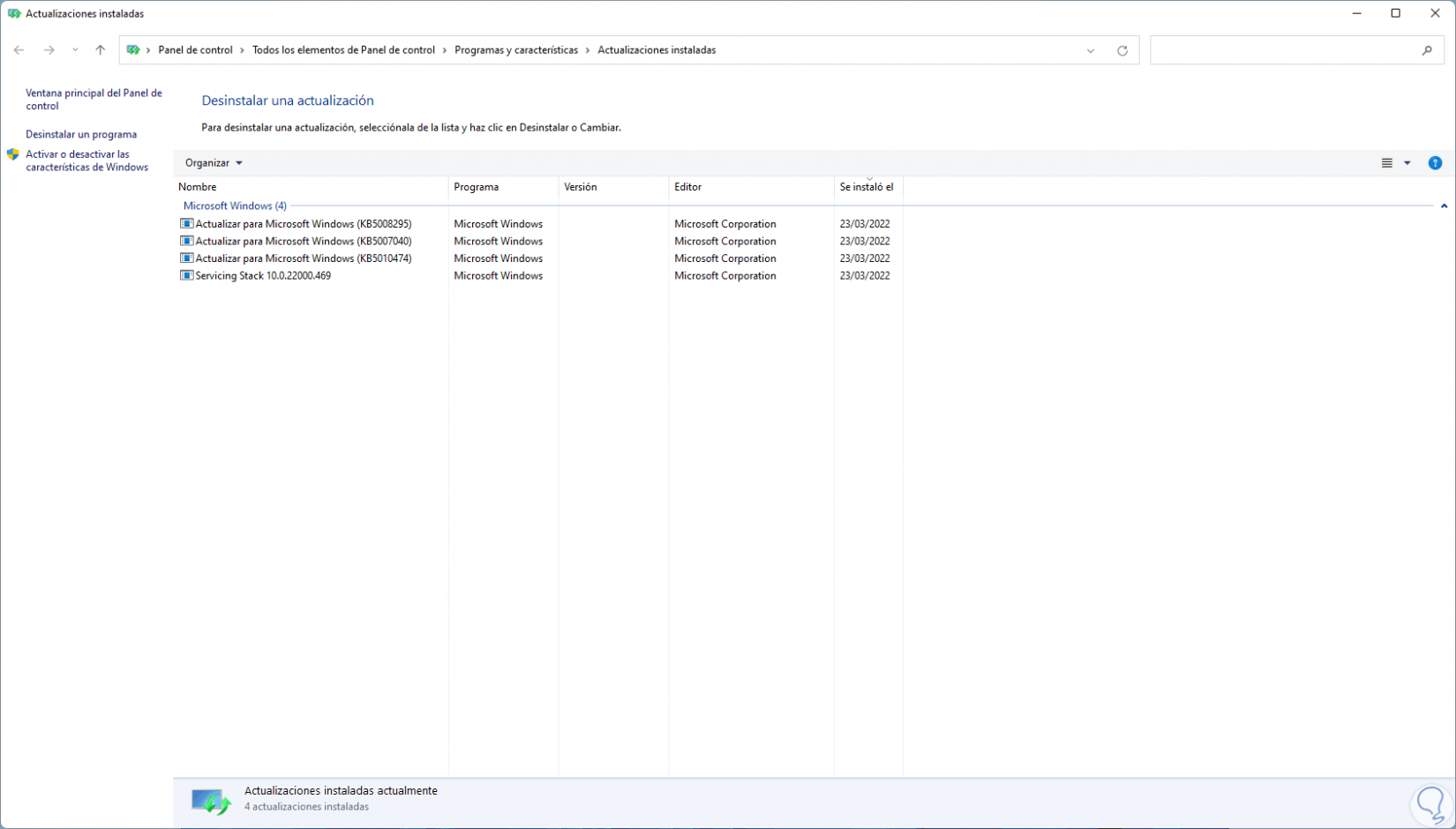
Task: Open recent locations dropdown arrow
Action: coord(75,50)
